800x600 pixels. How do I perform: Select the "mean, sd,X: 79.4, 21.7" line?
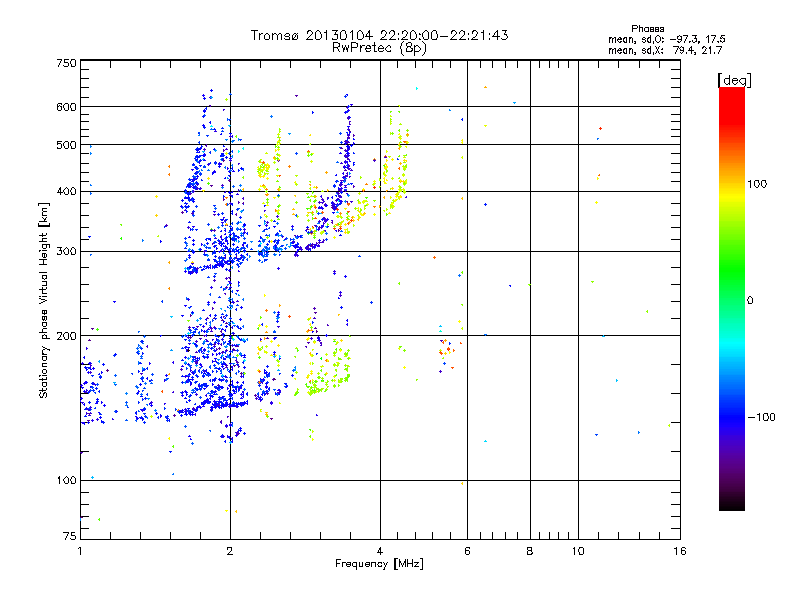point(665,50)
